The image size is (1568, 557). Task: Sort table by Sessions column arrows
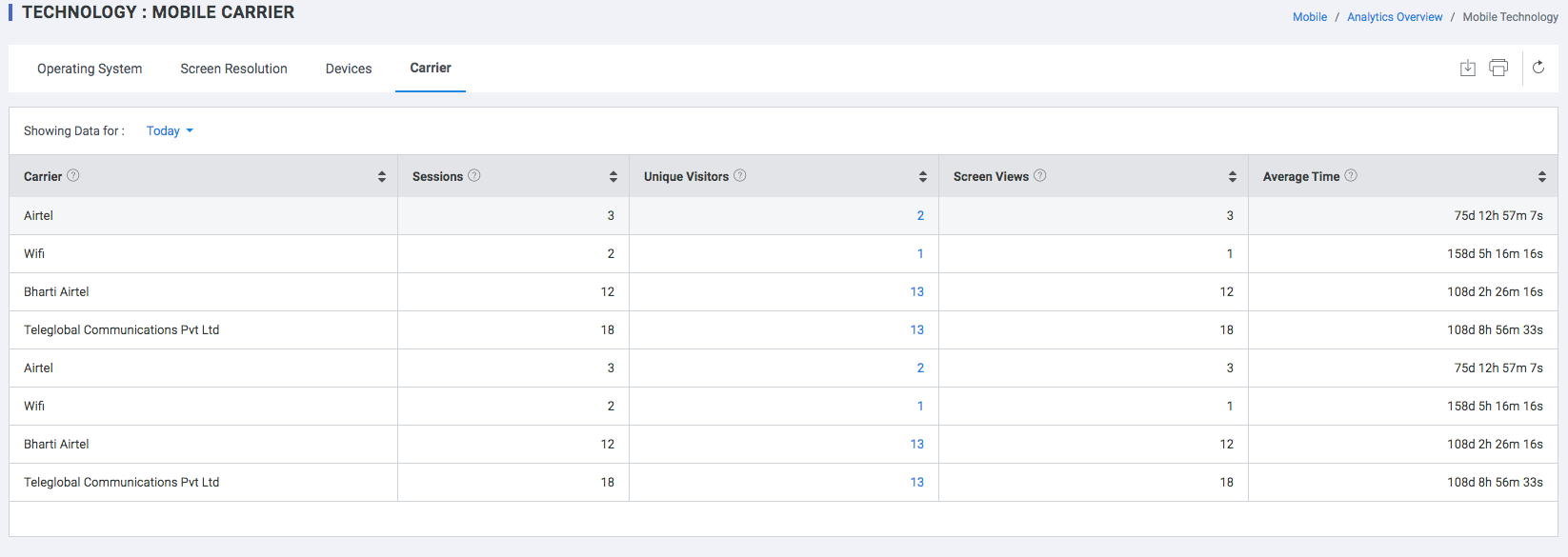(613, 177)
